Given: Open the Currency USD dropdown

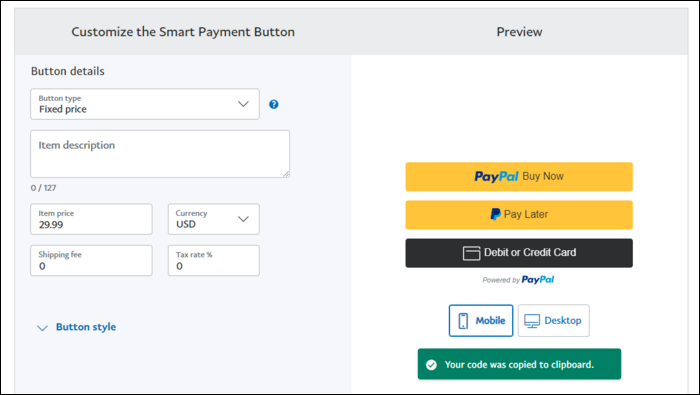Looking at the screenshot, I should [x=213, y=219].
